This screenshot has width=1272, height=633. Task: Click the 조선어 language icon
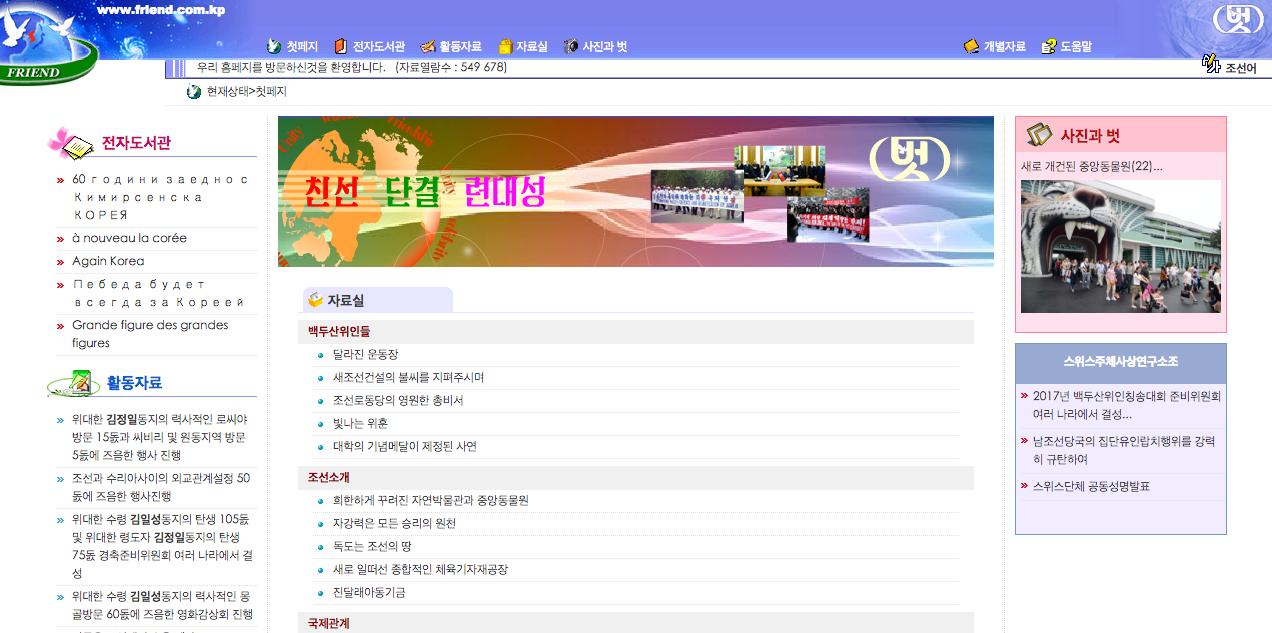pos(1211,65)
